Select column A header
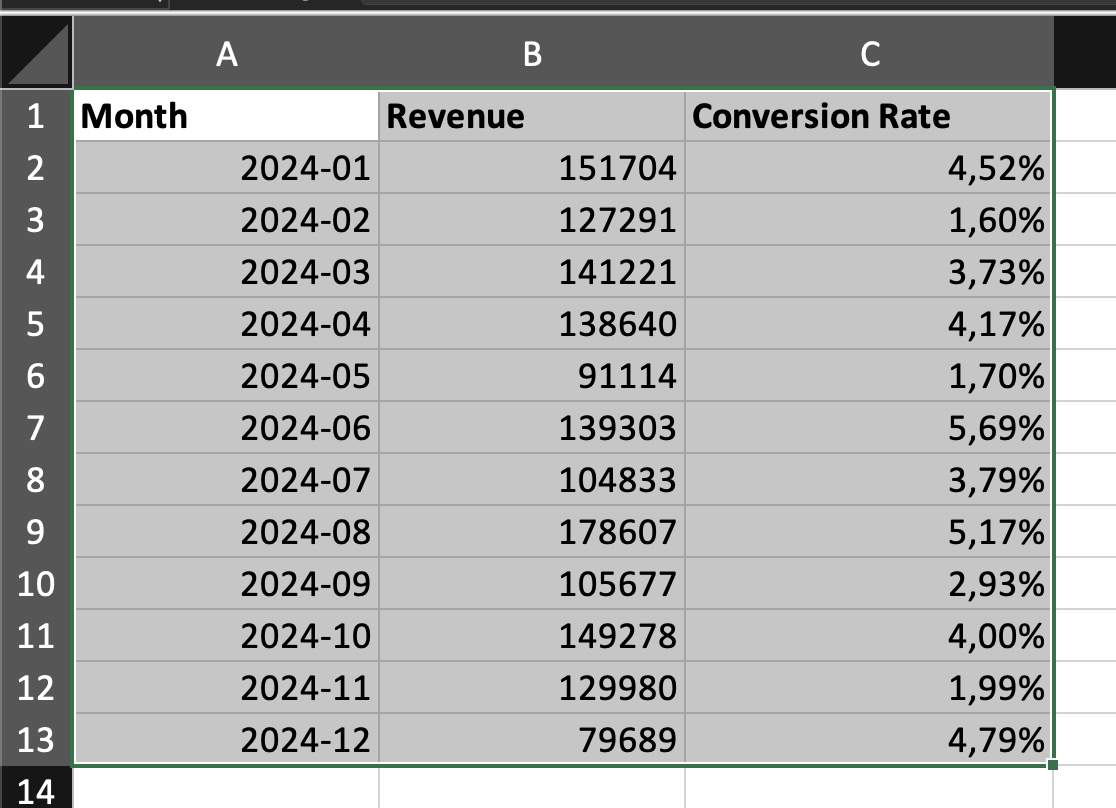Image resolution: width=1116 pixels, height=808 pixels. click(226, 54)
